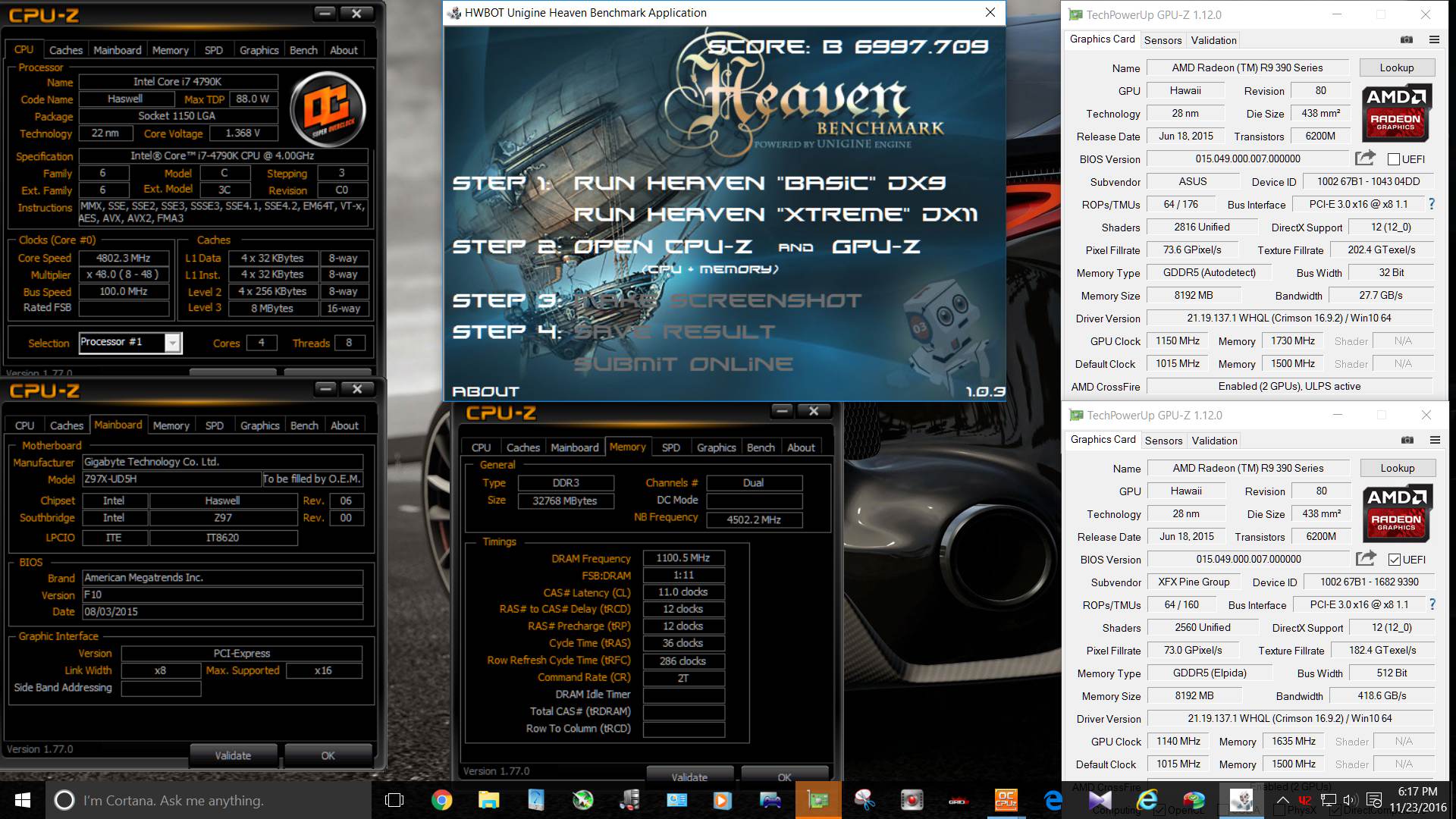Viewport: 1456px width, 819px height.
Task: Open Visual Studio from the taskbar
Action: coord(1100,800)
